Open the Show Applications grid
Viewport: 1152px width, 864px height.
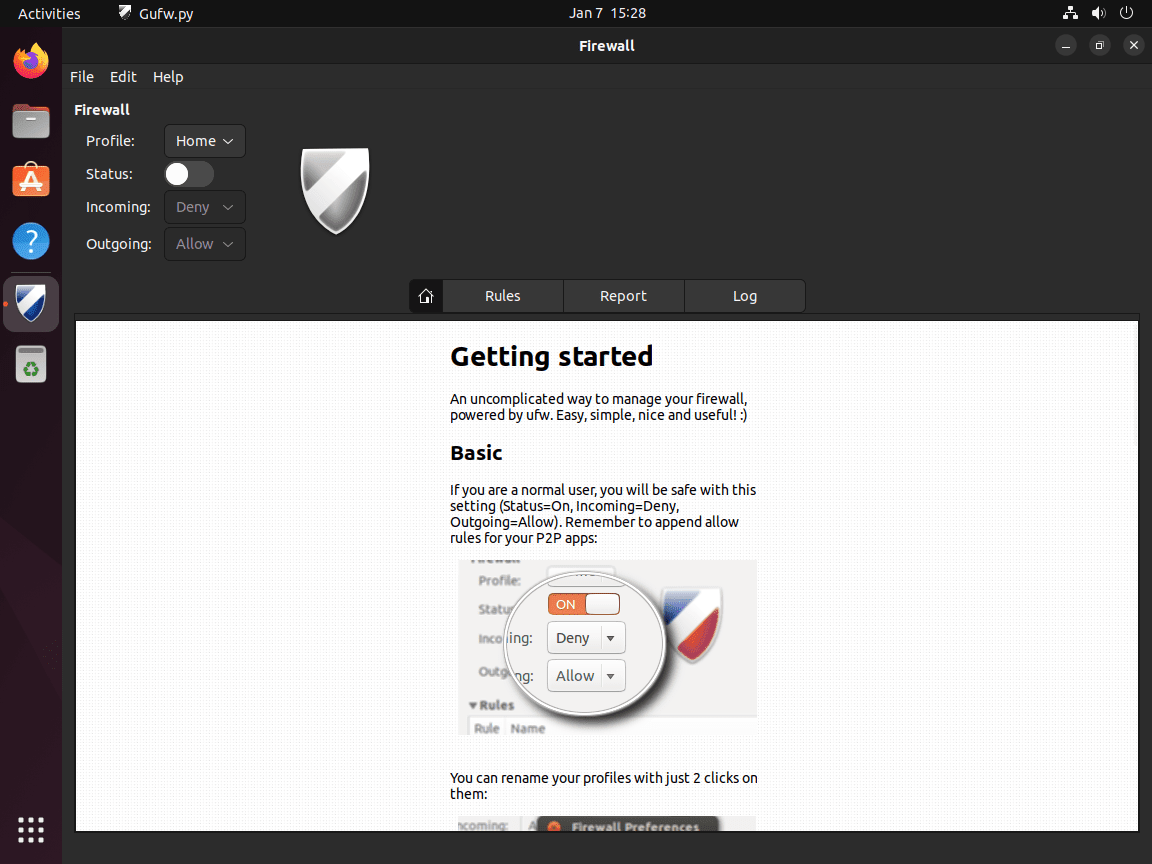pyautogui.click(x=30, y=830)
